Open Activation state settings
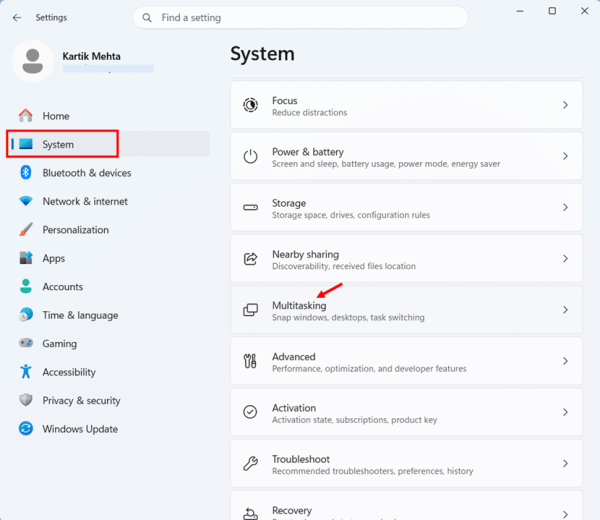The image size is (600, 520). coord(406,412)
